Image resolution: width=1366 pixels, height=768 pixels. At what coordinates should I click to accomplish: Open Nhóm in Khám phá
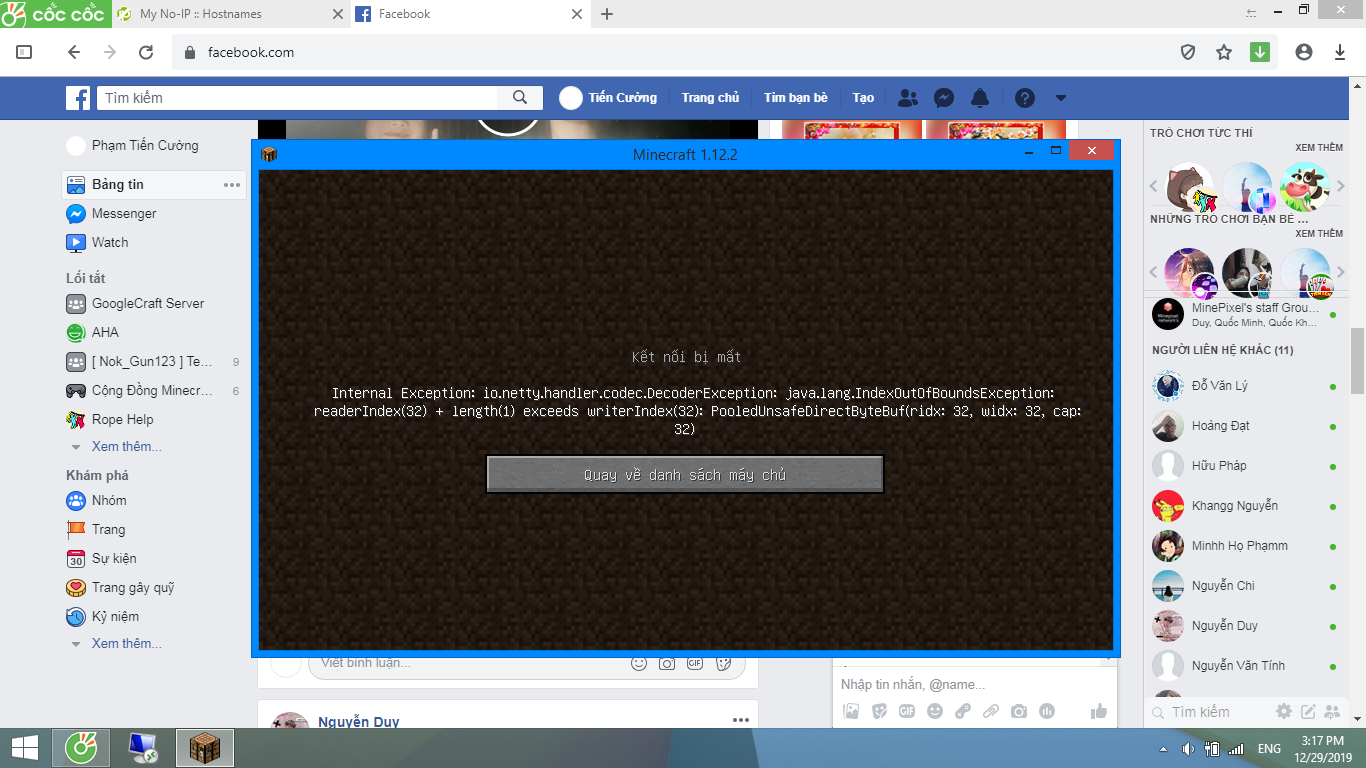point(97,501)
